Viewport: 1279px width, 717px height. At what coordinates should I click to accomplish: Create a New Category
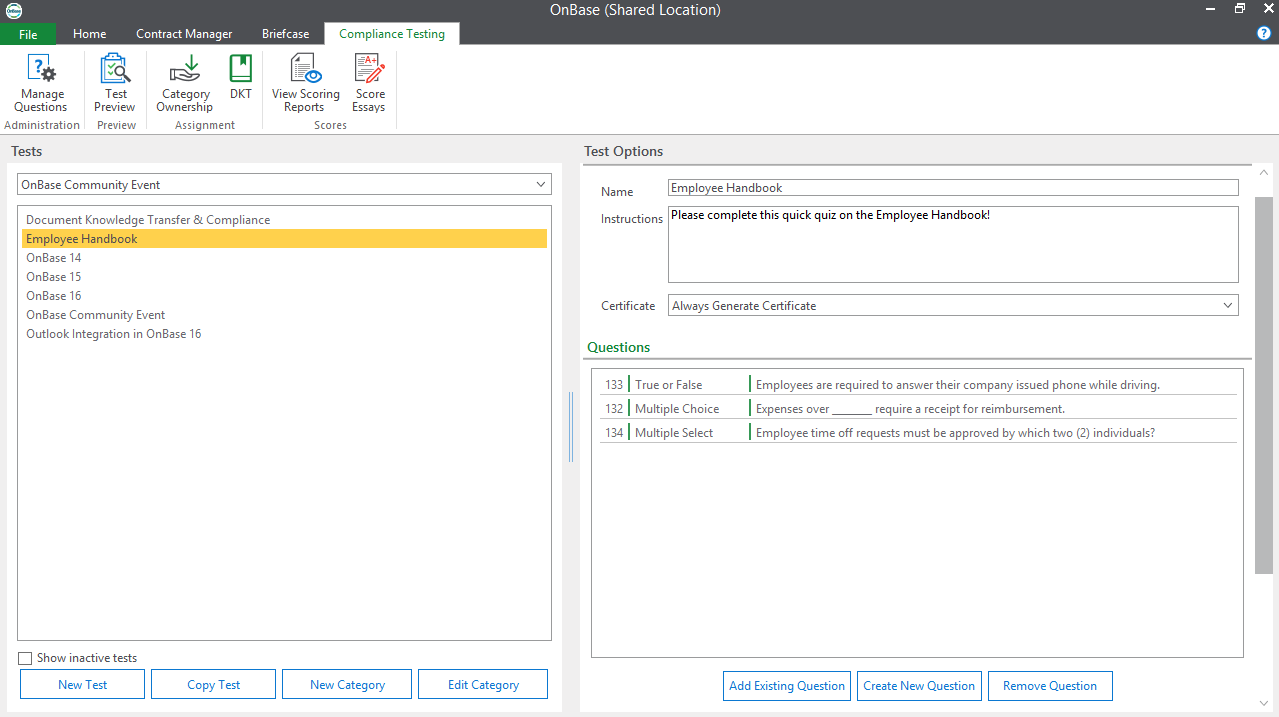click(x=347, y=684)
